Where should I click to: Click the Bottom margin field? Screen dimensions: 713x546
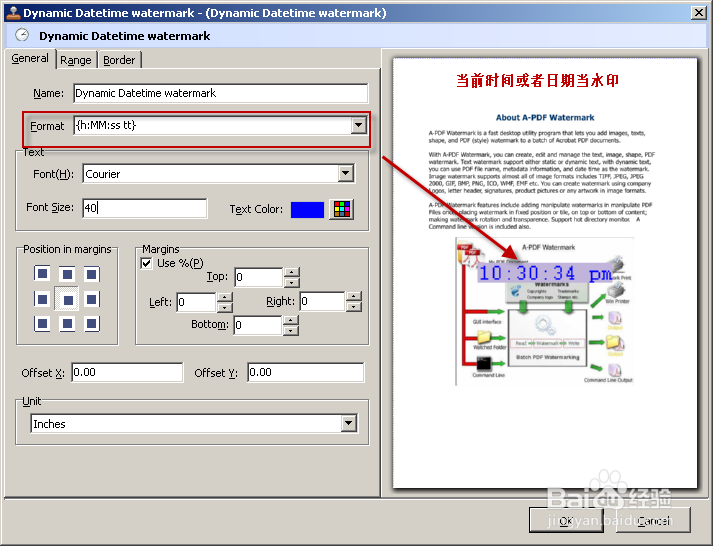(x=258, y=326)
